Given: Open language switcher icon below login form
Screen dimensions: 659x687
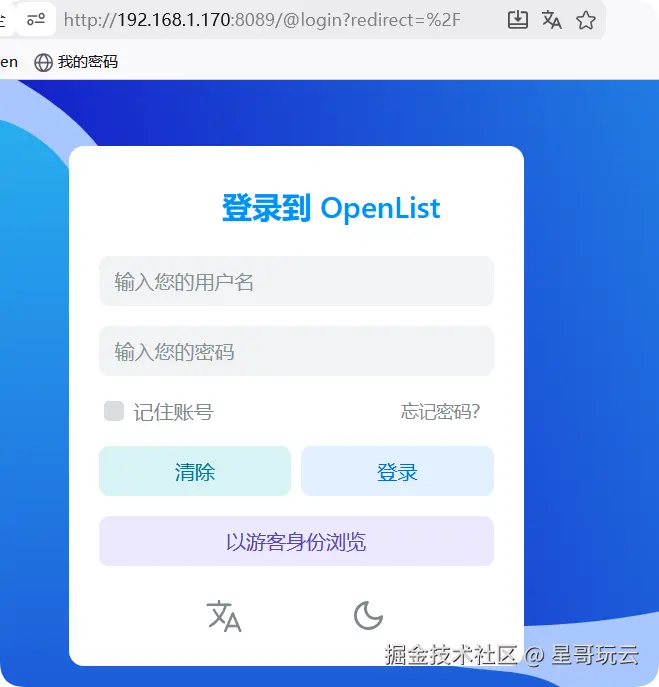Looking at the screenshot, I should coord(224,616).
